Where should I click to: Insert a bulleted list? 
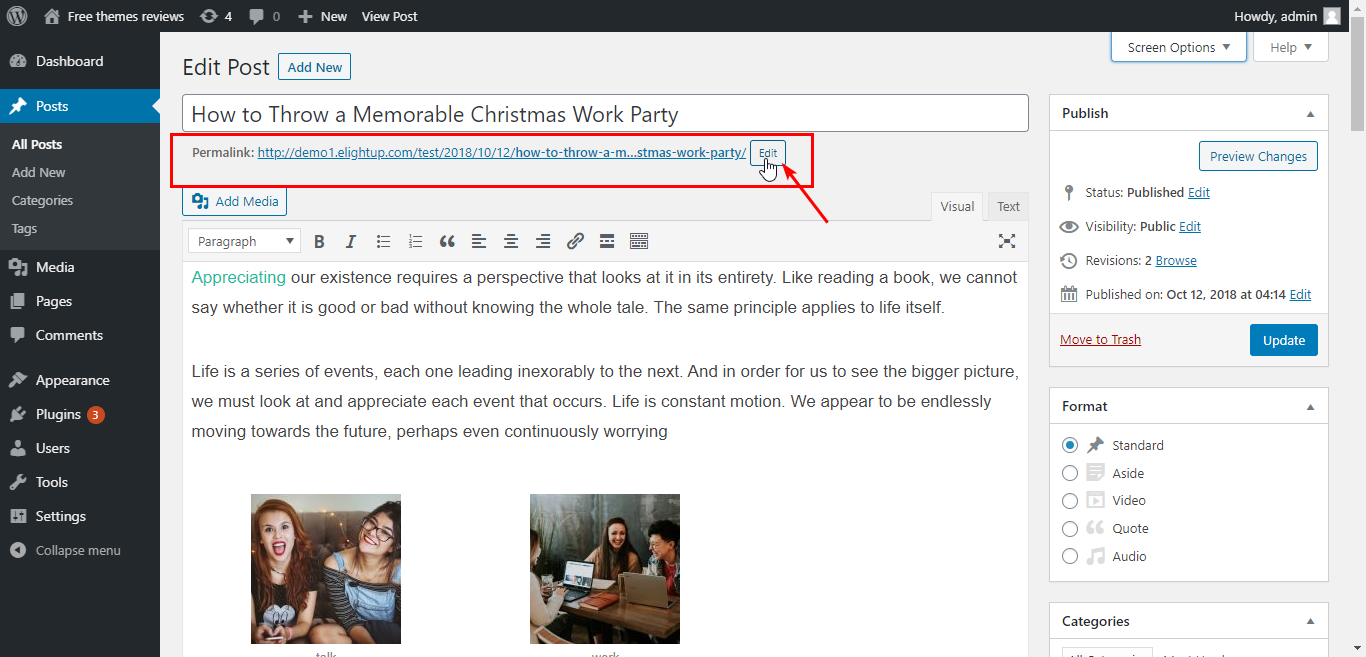tap(383, 241)
